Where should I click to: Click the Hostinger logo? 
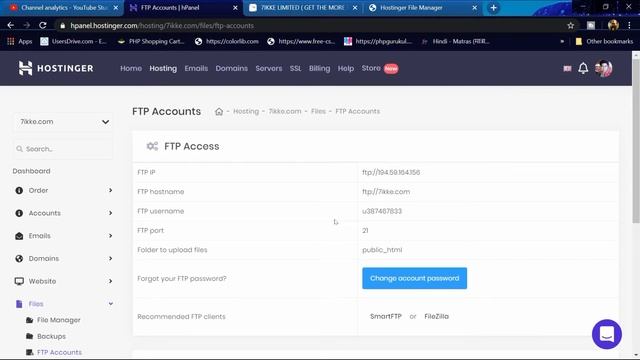click(56, 68)
